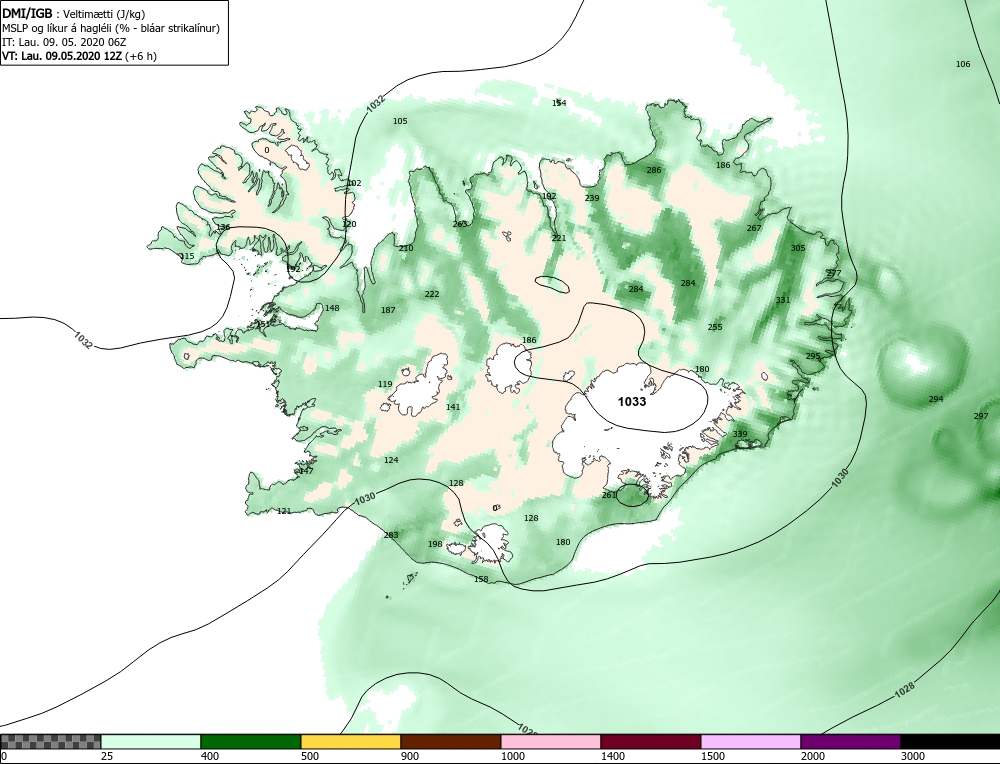Click the 141 map value
1000x764 pixels.
tap(453, 408)
